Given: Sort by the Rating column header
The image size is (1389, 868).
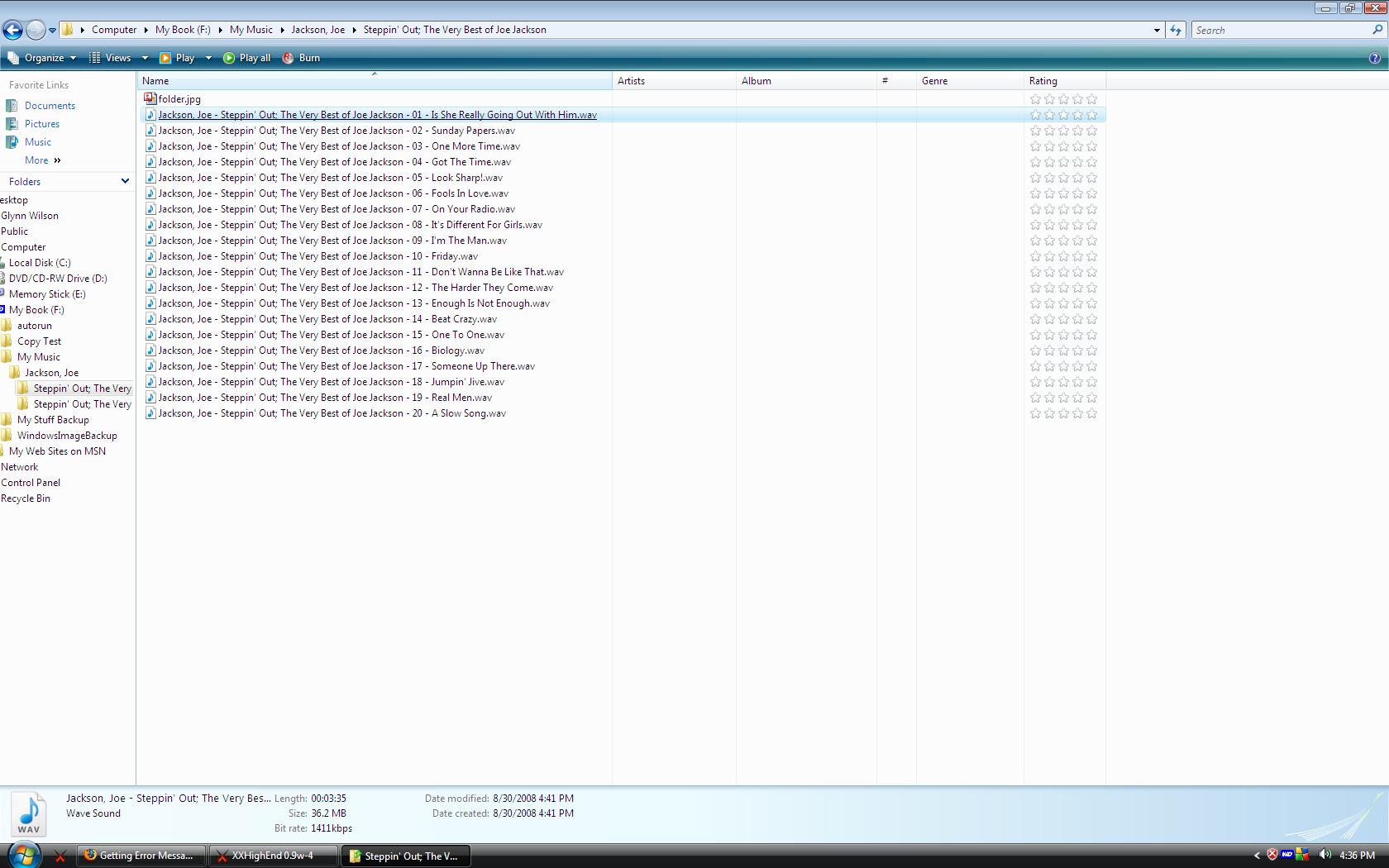Looking at the screenshot, I should click(1065, 81).
